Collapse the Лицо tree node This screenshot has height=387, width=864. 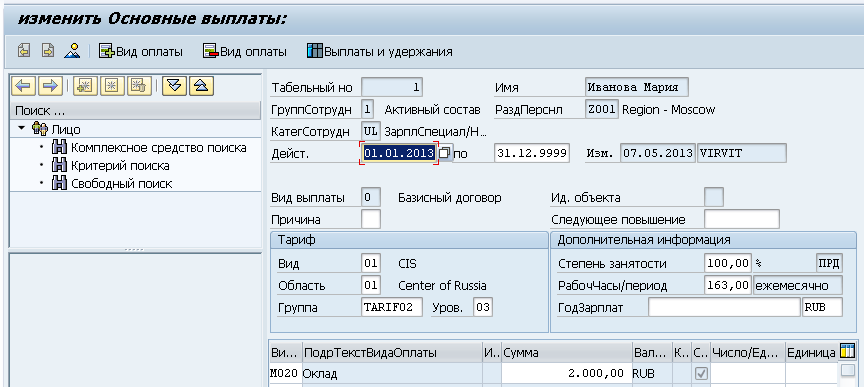[x=21, y=129]
